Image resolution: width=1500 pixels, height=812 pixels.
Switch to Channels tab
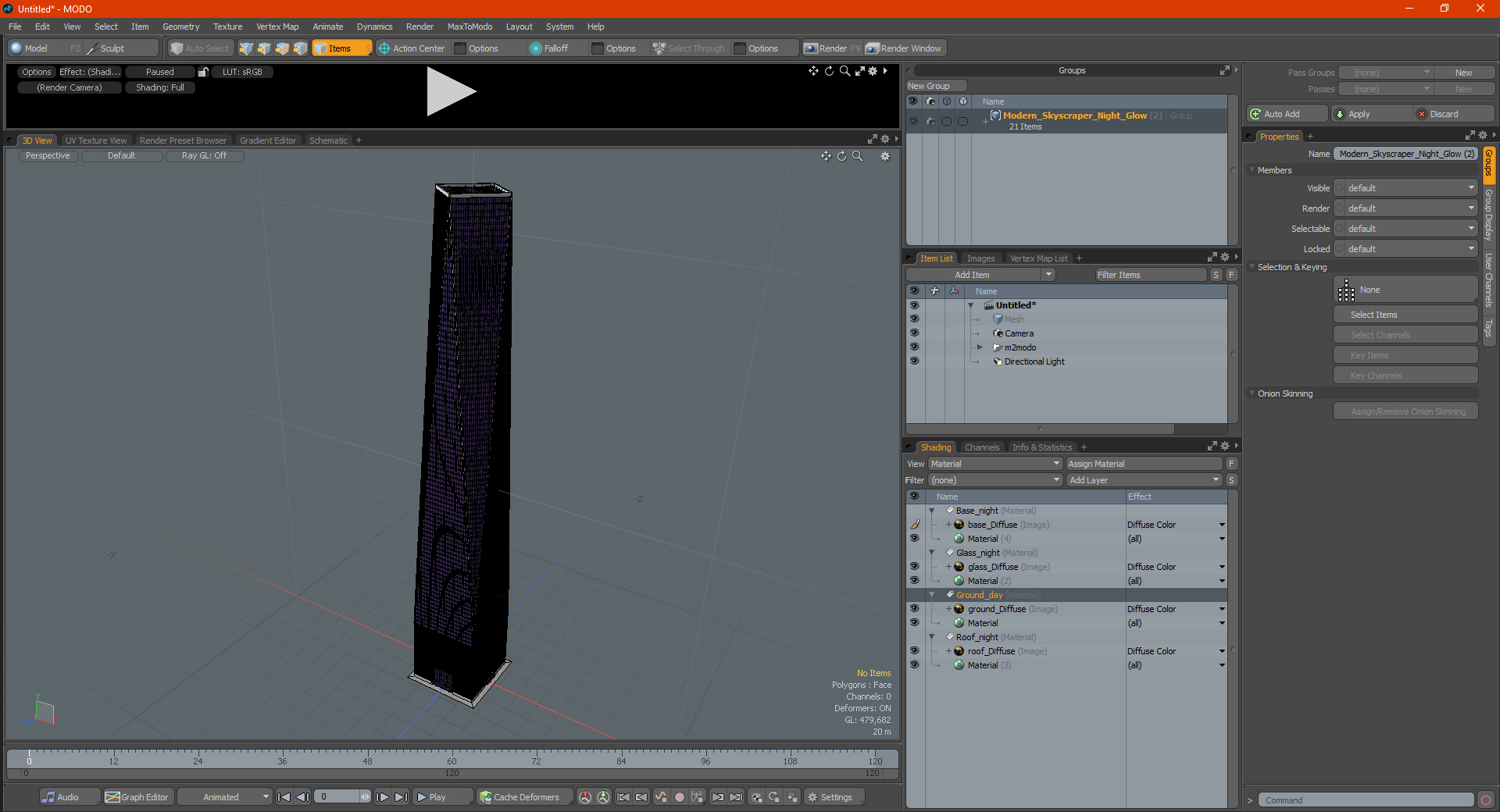tap(981, 447)
